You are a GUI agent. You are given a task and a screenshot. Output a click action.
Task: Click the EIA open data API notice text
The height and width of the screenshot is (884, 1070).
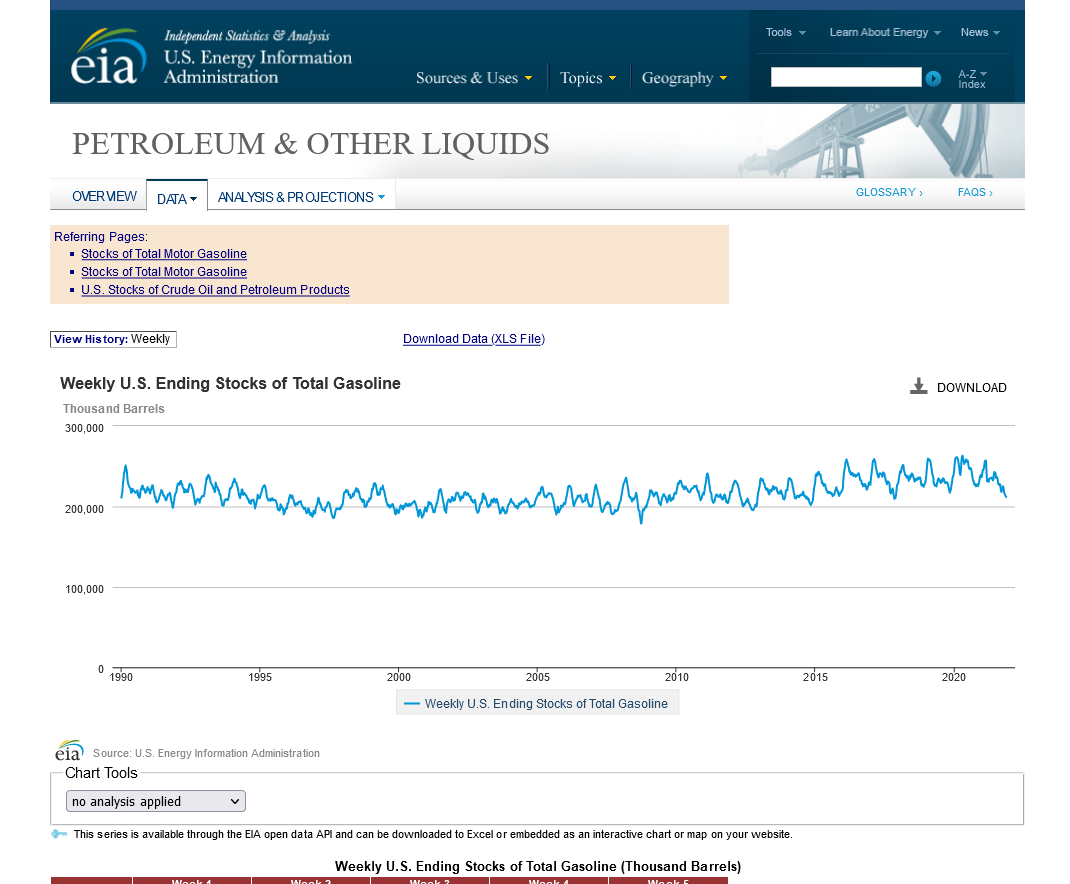pyautogui.click(x=433, y=834)
